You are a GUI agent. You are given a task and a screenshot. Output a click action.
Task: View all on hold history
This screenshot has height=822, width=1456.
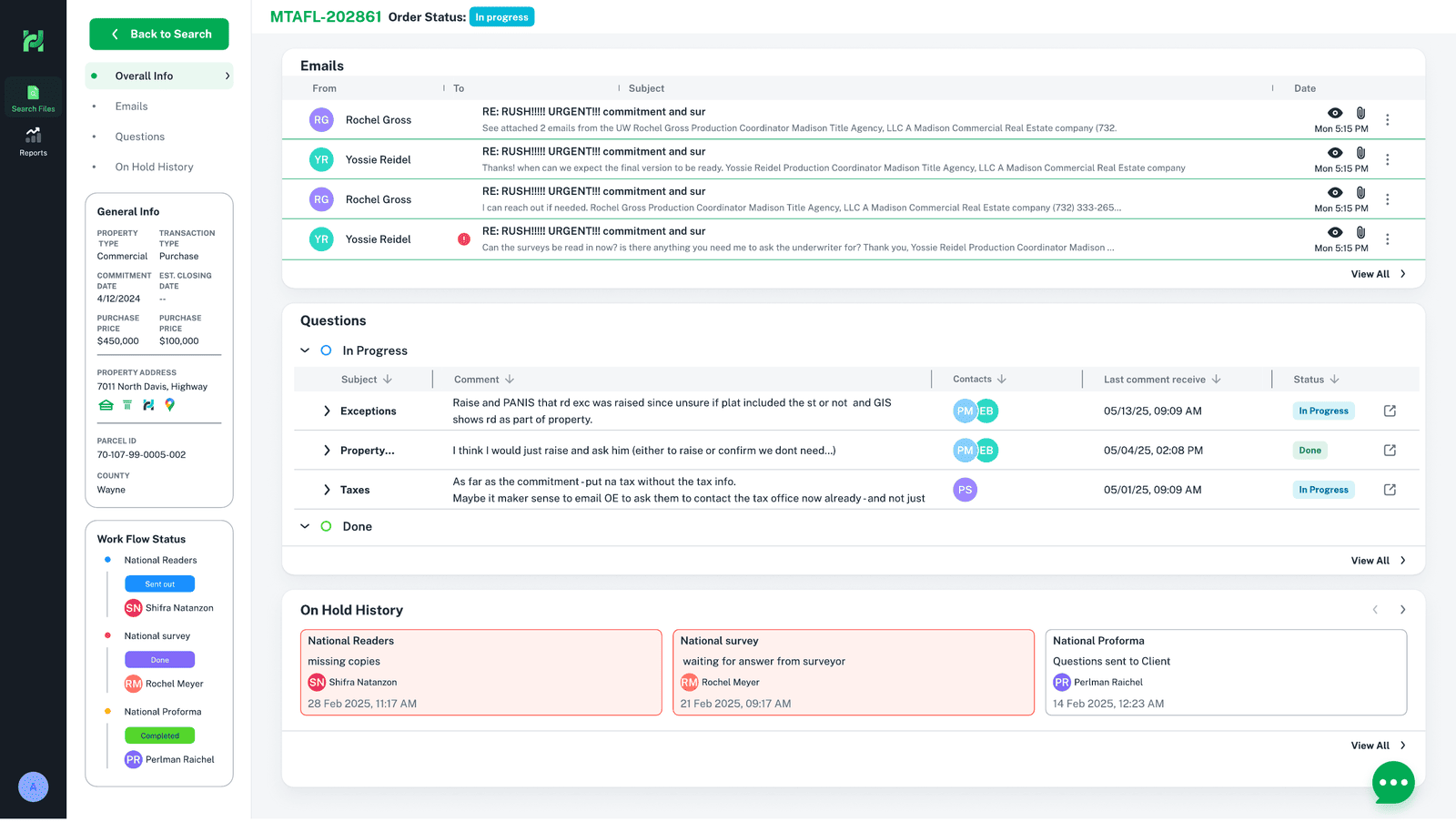point(1379,746)
